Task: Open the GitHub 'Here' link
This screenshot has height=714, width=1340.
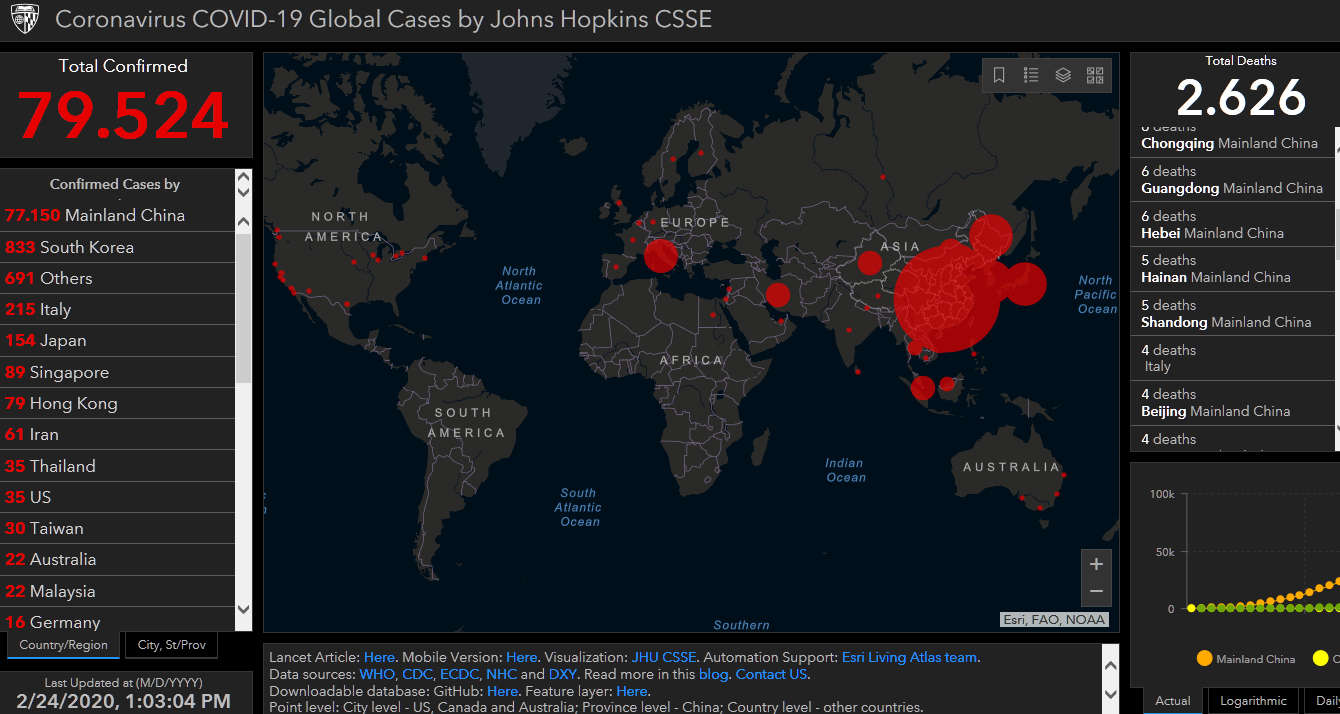Action: (x=502, y=691)
